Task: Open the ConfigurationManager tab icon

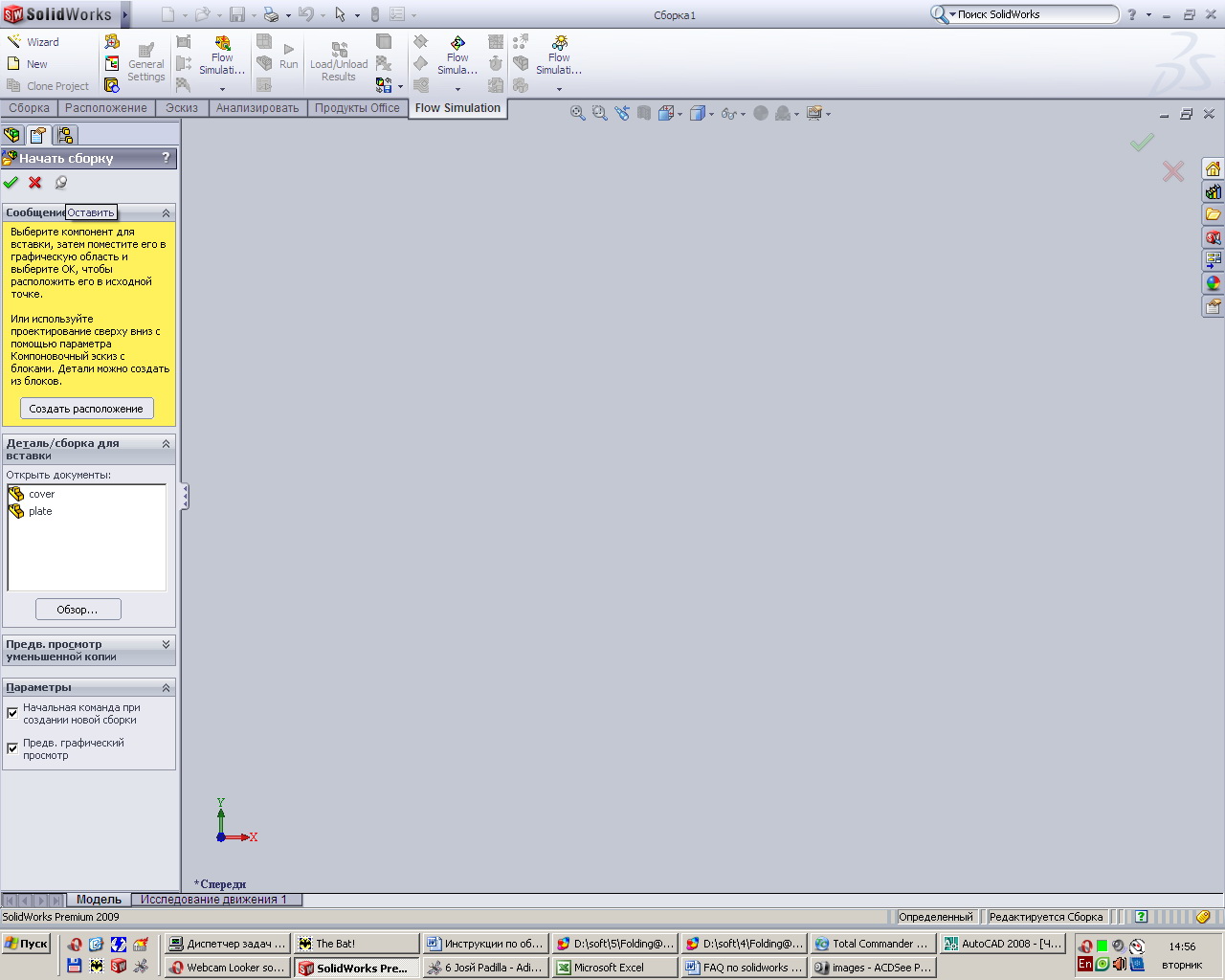Action: (65, 135)
